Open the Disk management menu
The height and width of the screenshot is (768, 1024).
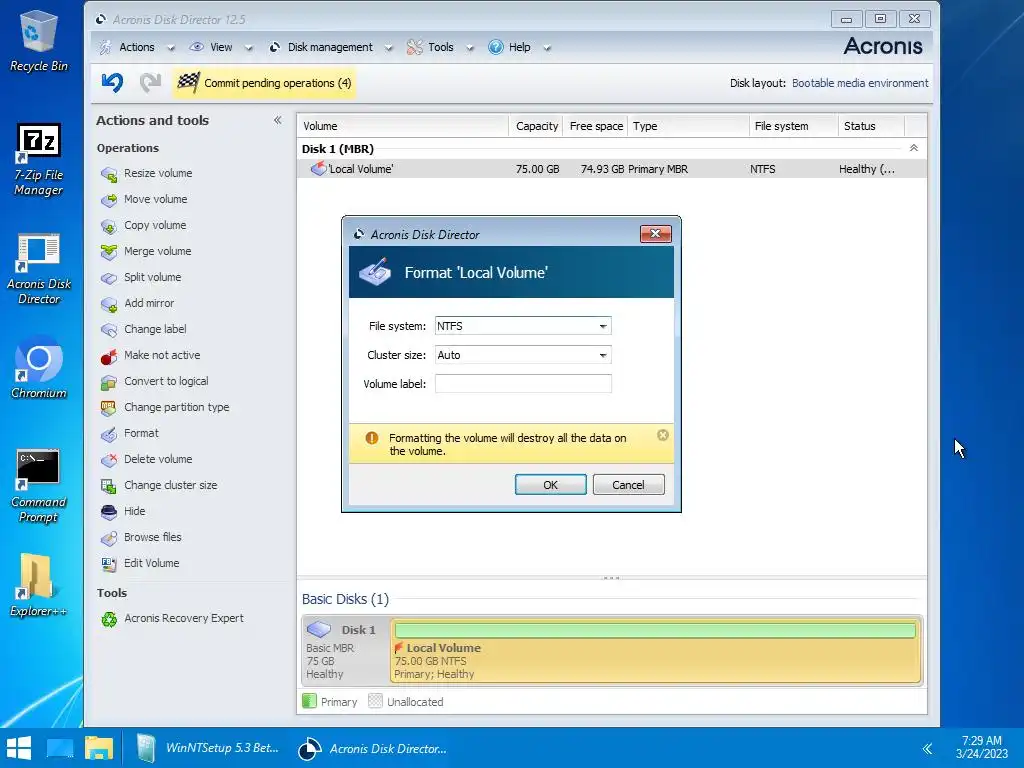click(x=330, y=47)
